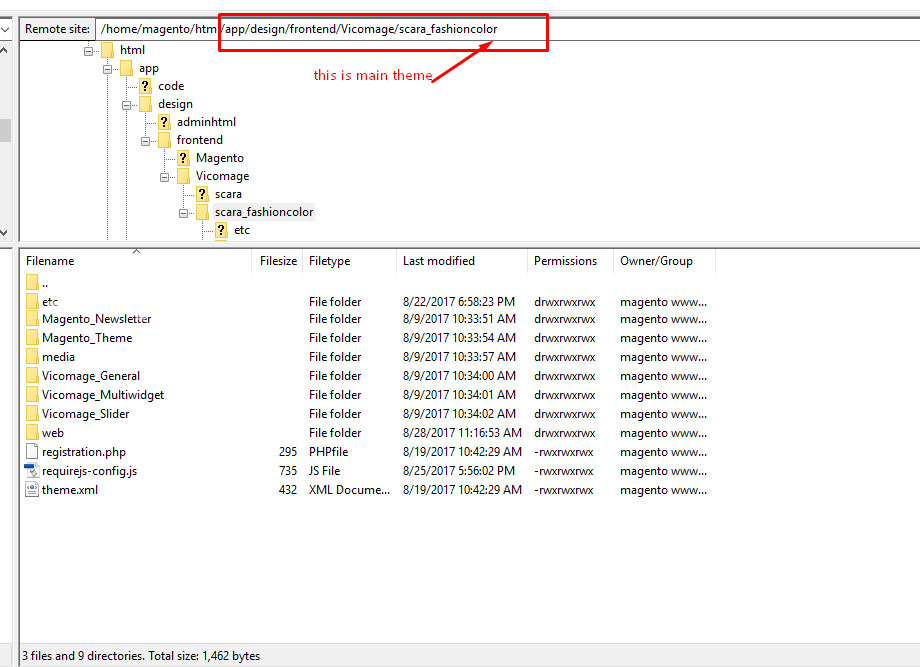
Task: Click the design folder icon in tree
Action: tap(146, 104)
